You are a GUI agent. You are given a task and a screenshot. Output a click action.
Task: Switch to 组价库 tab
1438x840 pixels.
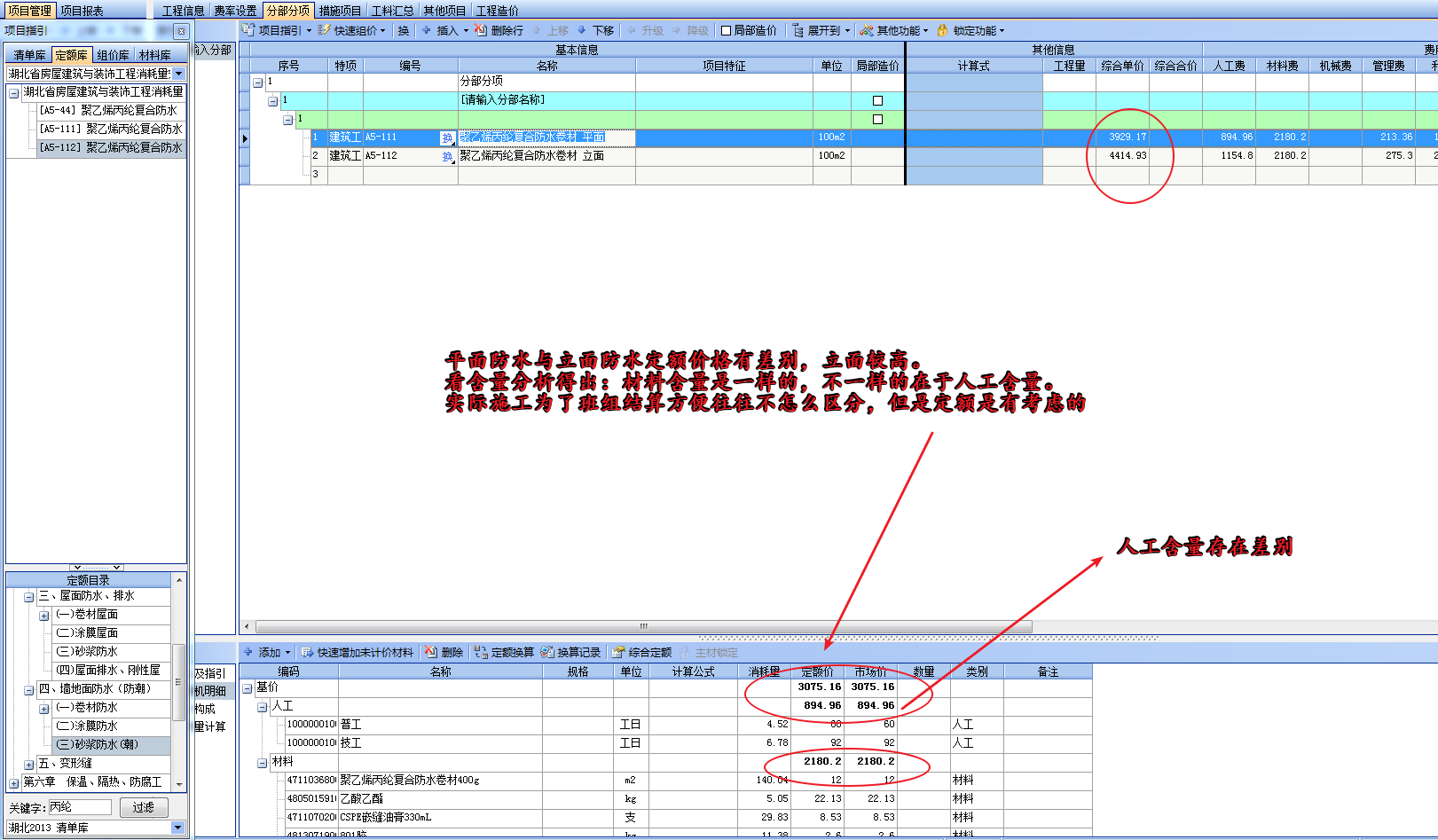(x=113, y=55)
